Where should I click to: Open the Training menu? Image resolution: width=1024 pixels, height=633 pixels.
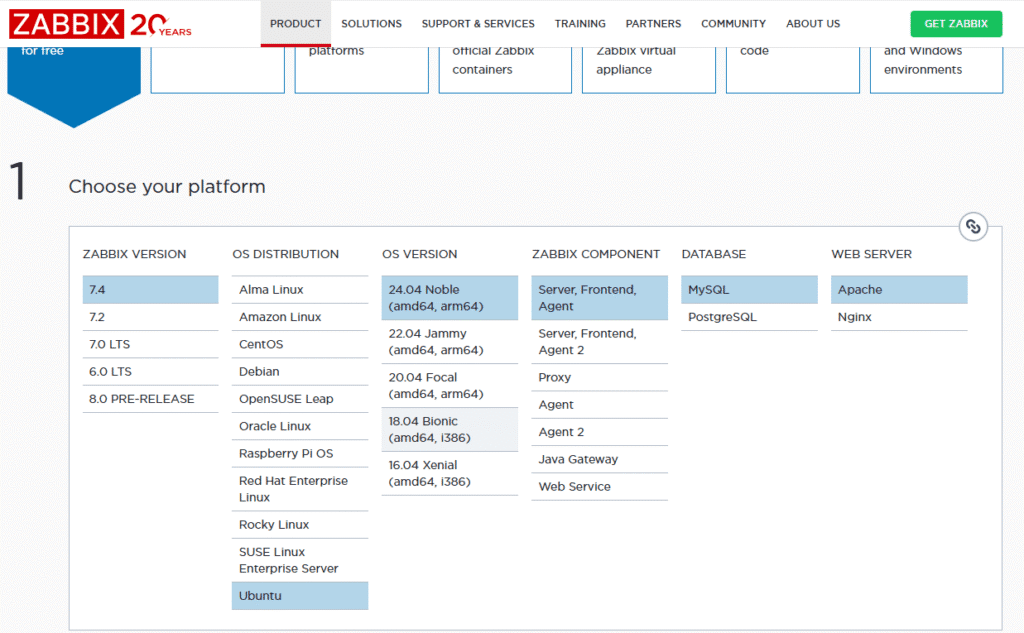[x=580, y=24]
